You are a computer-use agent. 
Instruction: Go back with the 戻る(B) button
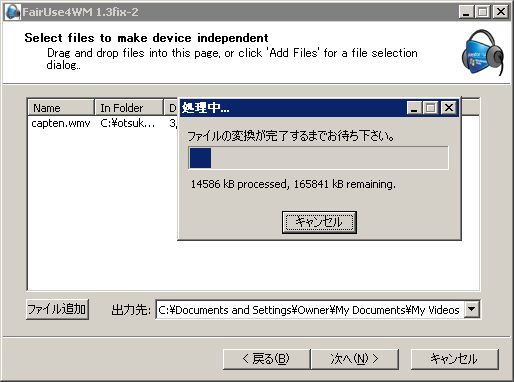click(x=266, y=359)
